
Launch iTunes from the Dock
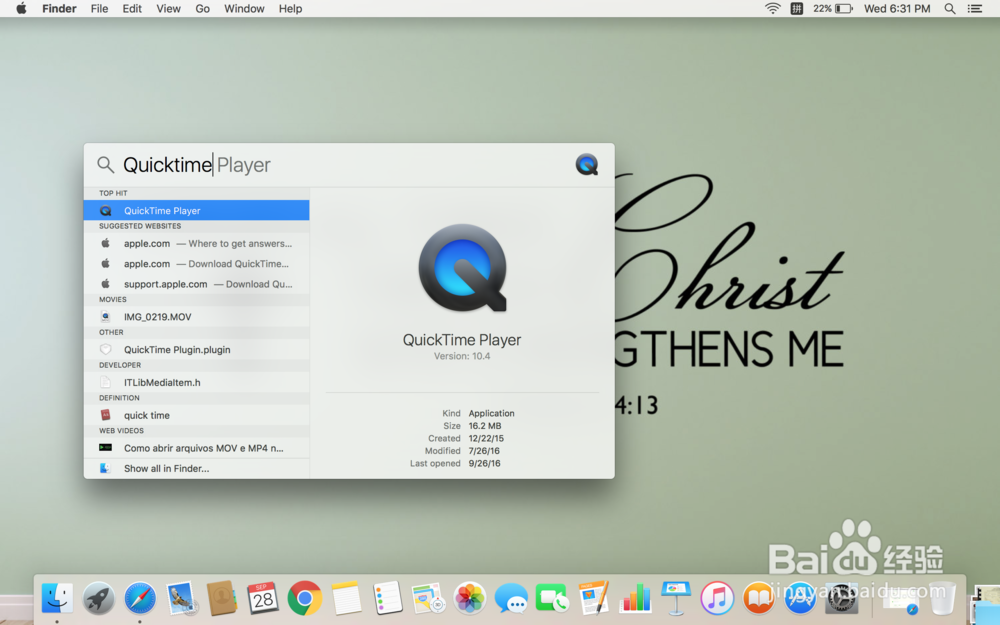tap(717, 598)
